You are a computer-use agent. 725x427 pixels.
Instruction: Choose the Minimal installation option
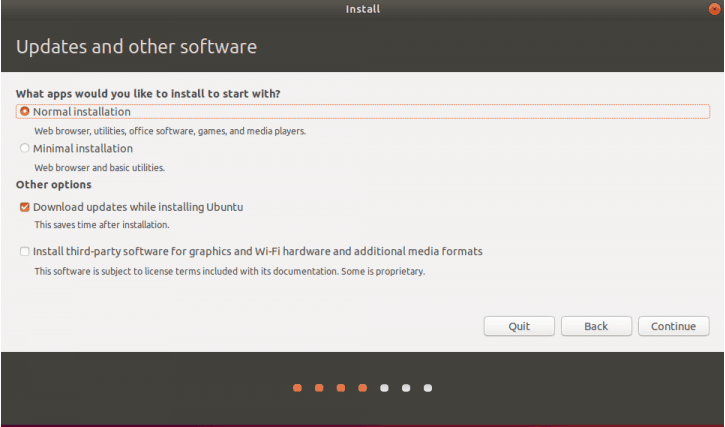[25, 148]
